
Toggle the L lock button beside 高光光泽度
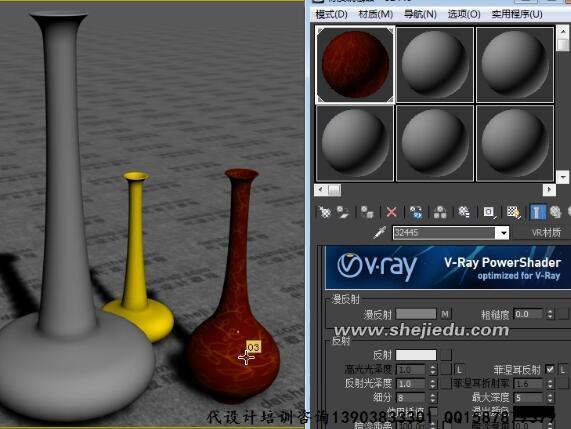pos(460,370)
